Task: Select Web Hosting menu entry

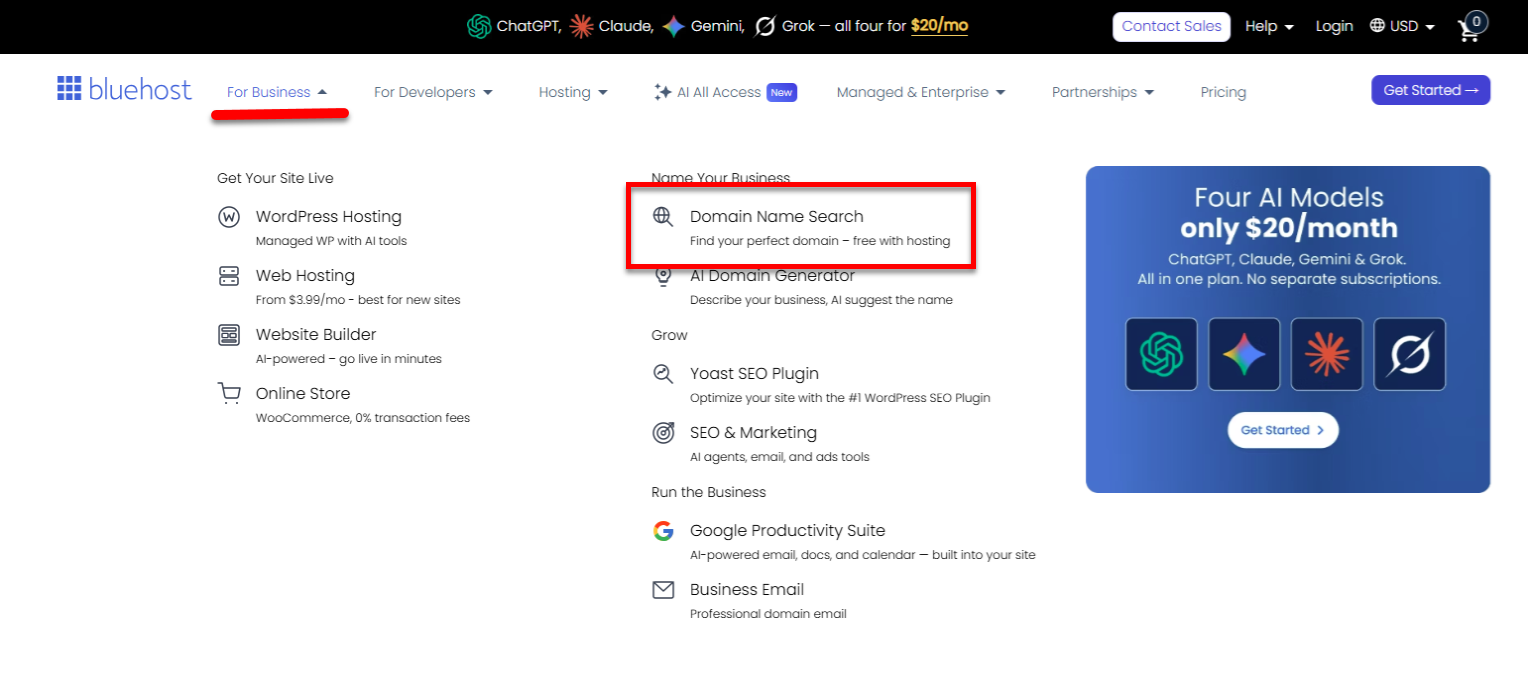Action: [305, 276]
